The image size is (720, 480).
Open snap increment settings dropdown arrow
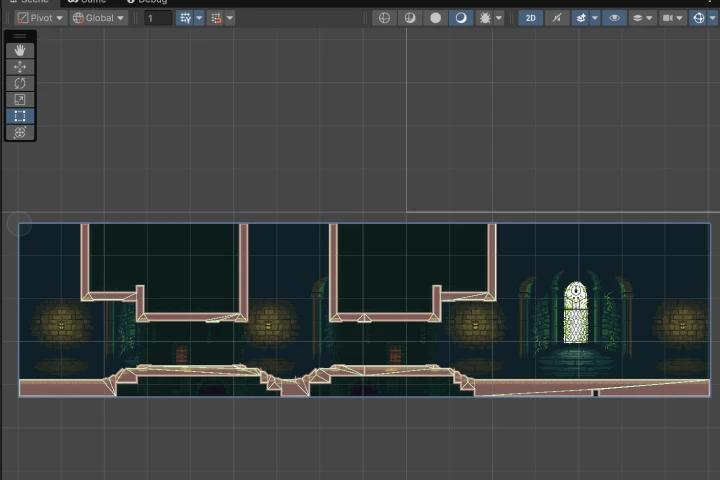pos(230,18)
